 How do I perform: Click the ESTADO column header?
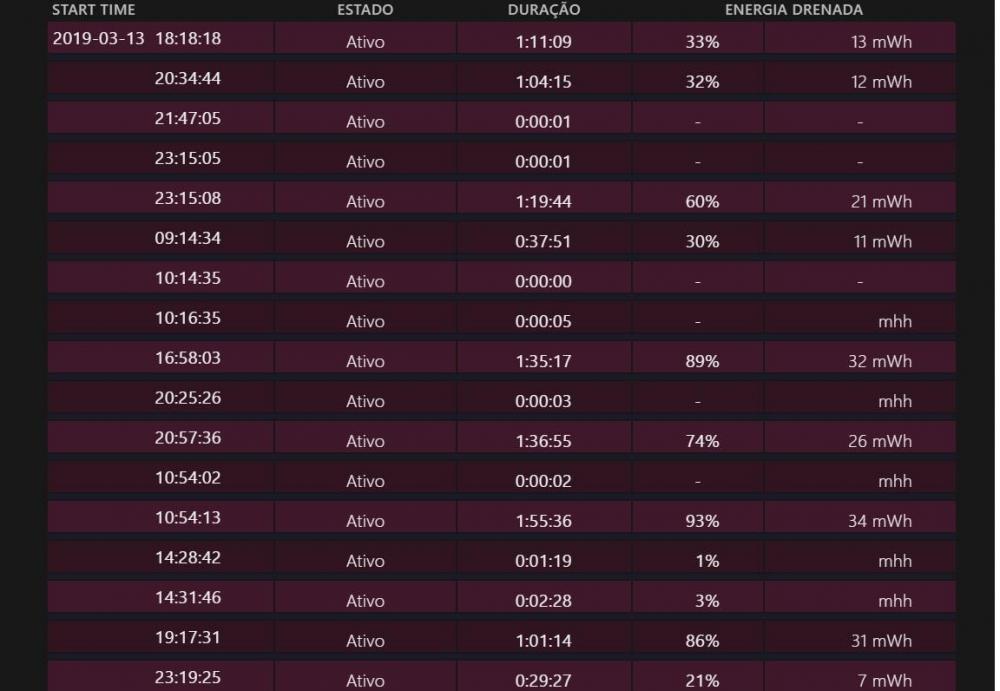(x=365, y=10)
